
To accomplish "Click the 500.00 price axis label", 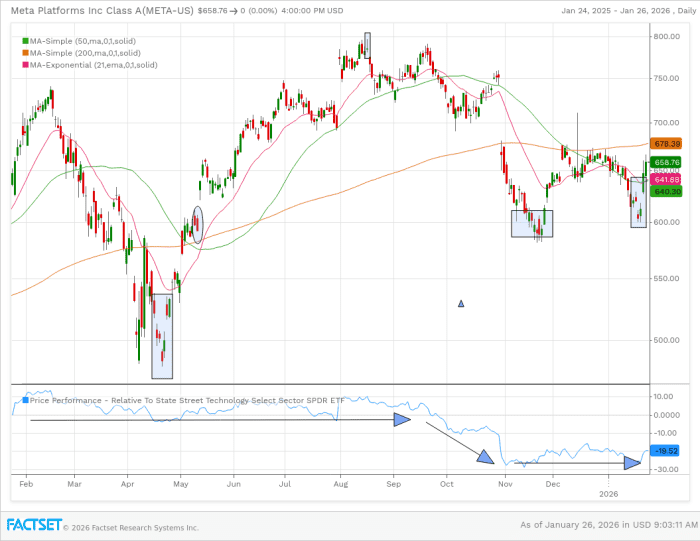I will pyautogui.click(x=667, y=340).
